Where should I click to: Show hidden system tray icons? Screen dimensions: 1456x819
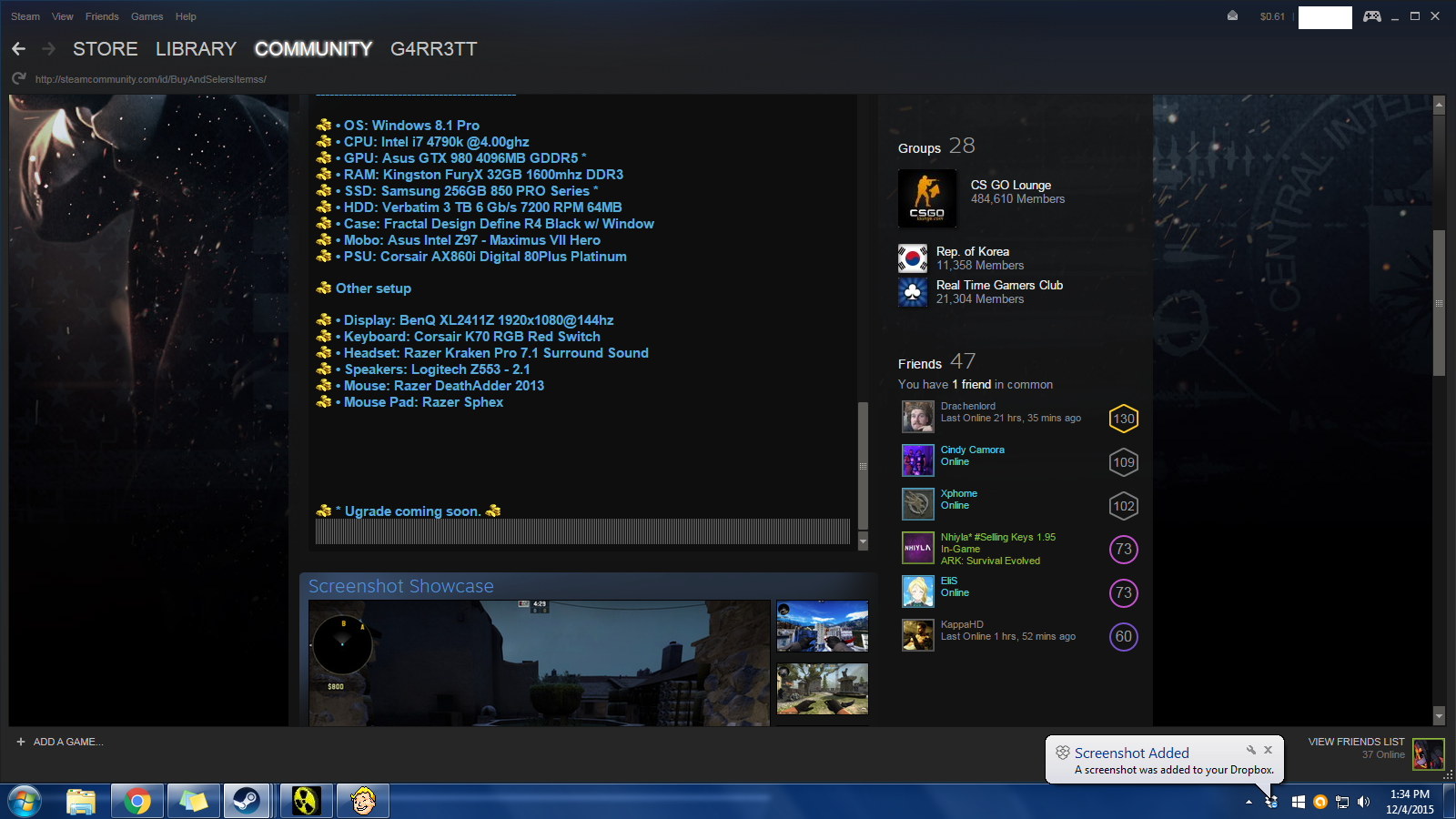(x=1249, y=802)
